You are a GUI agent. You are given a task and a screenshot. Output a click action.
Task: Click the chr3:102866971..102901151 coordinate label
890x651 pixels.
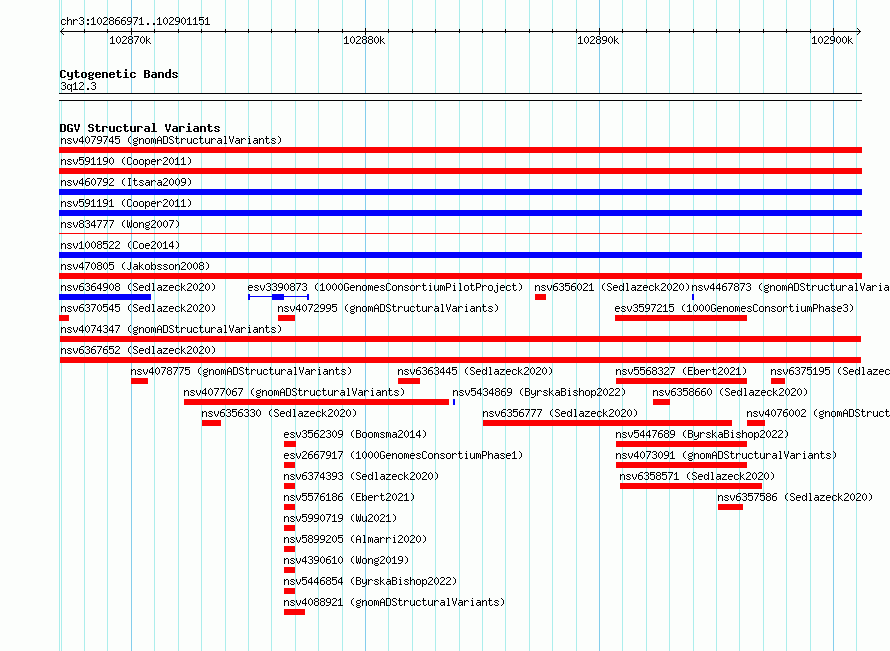pos(135,22)
